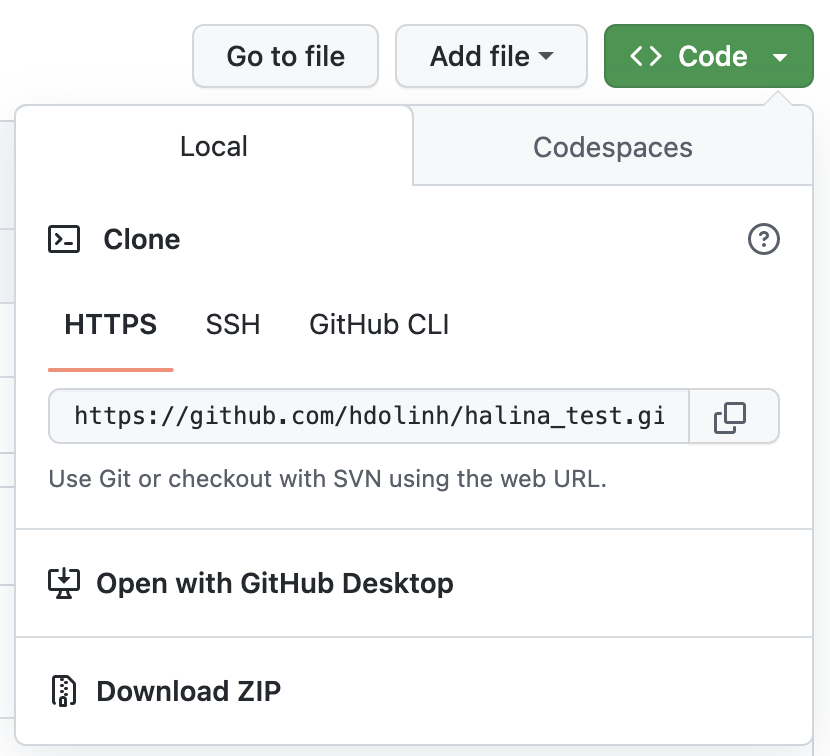Viewport: 830px width, 756px height.
Task: Open with GitHub Desktop
Action: (x=274, y=583)
